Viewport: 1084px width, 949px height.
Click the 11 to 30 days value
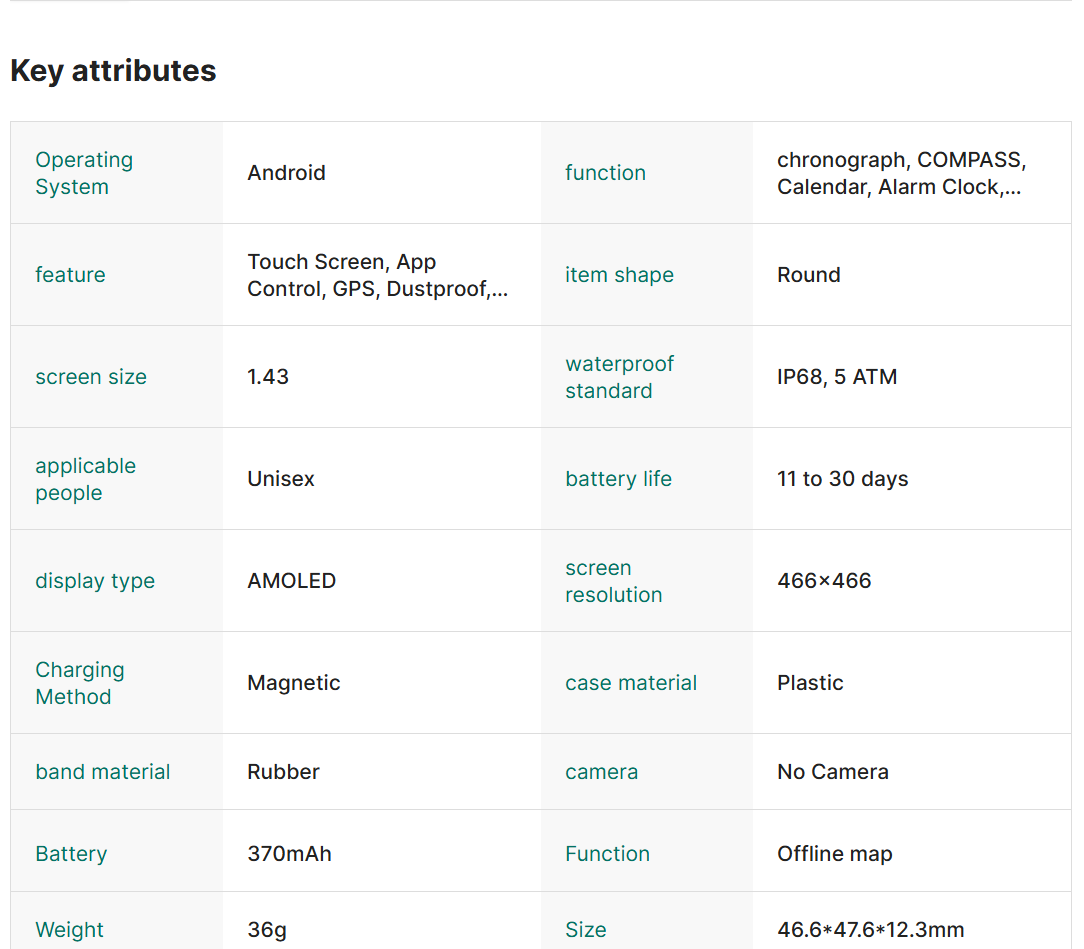tap(842, 479)
